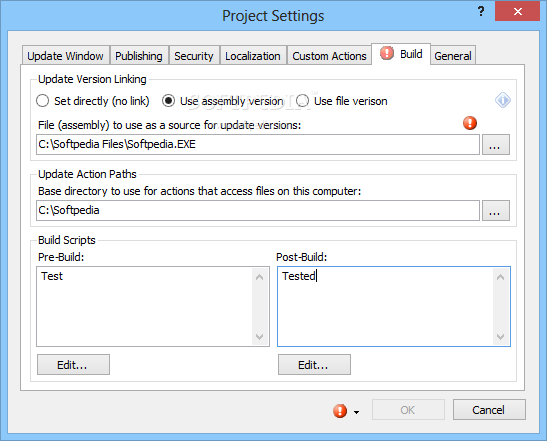Click Post-Build scrollbar down arrow
547x441 pixels.
500,337
